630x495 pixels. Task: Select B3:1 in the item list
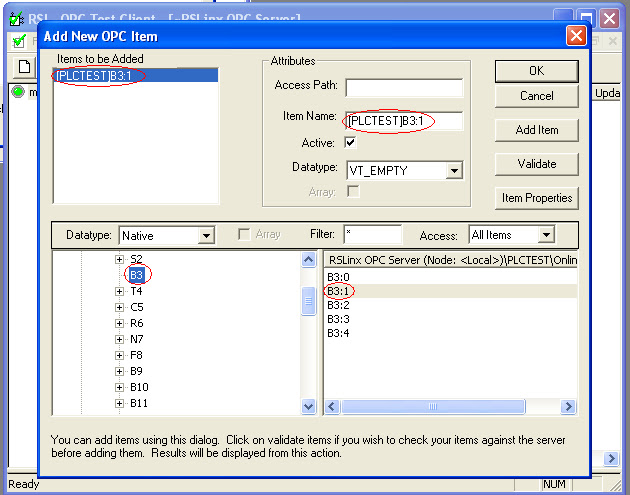click(338, 291)
